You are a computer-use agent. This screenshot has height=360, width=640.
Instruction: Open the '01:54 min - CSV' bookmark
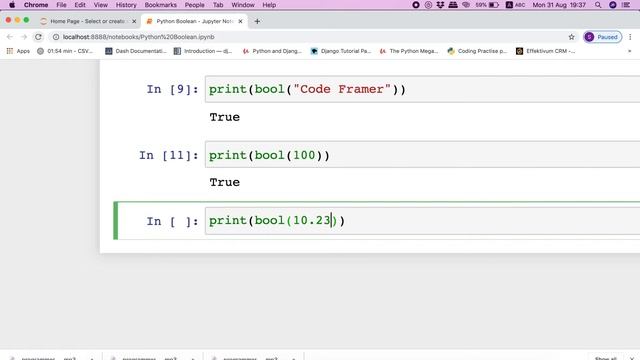(65, 51)
